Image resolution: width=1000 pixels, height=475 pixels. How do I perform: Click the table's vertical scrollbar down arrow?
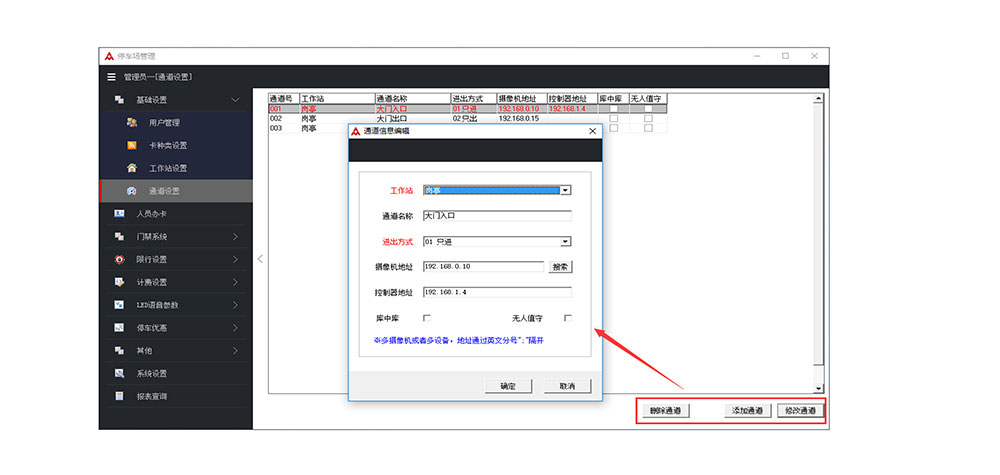[819, 388]
